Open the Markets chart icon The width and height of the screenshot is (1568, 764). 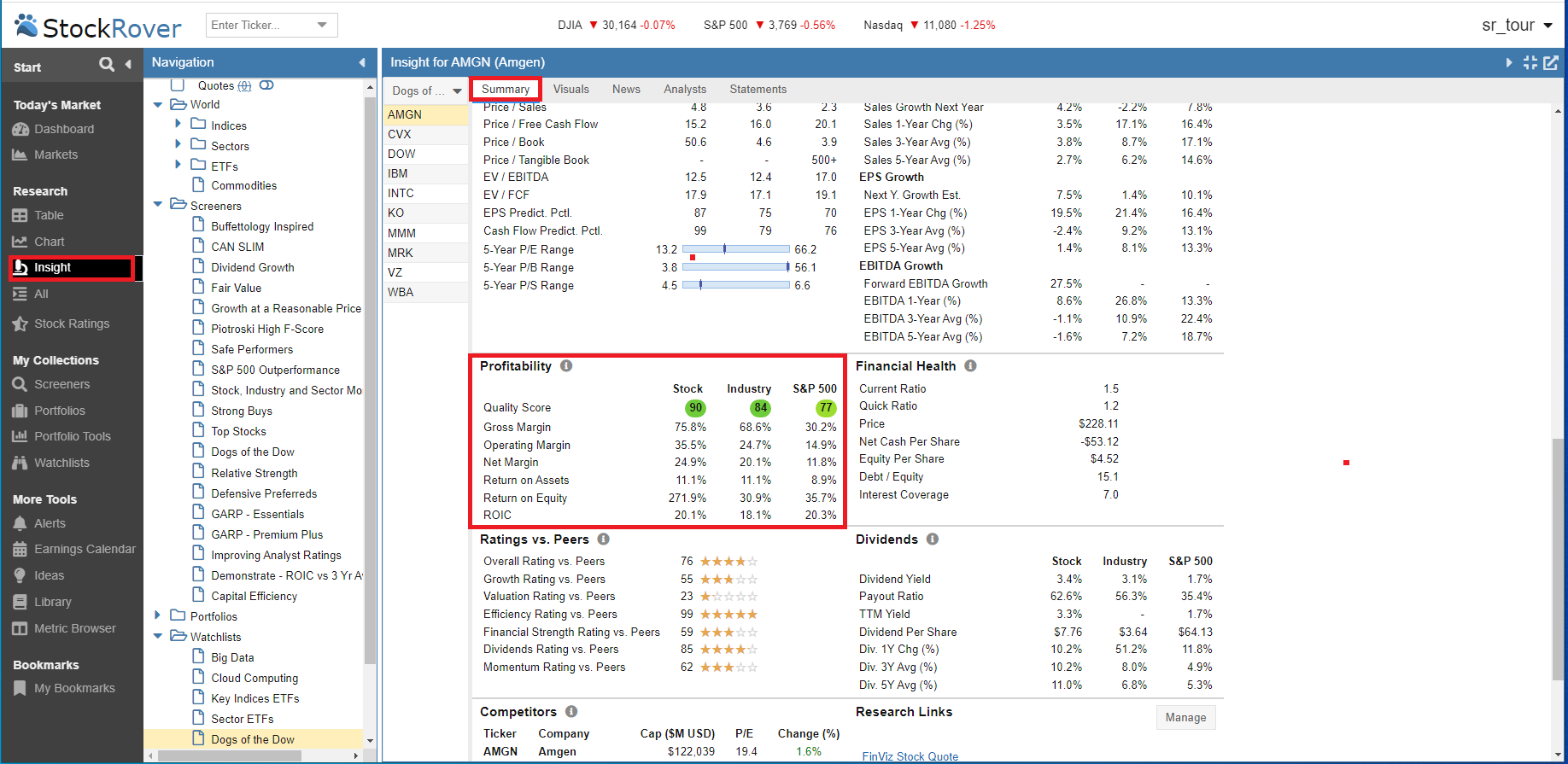[20, 155]
